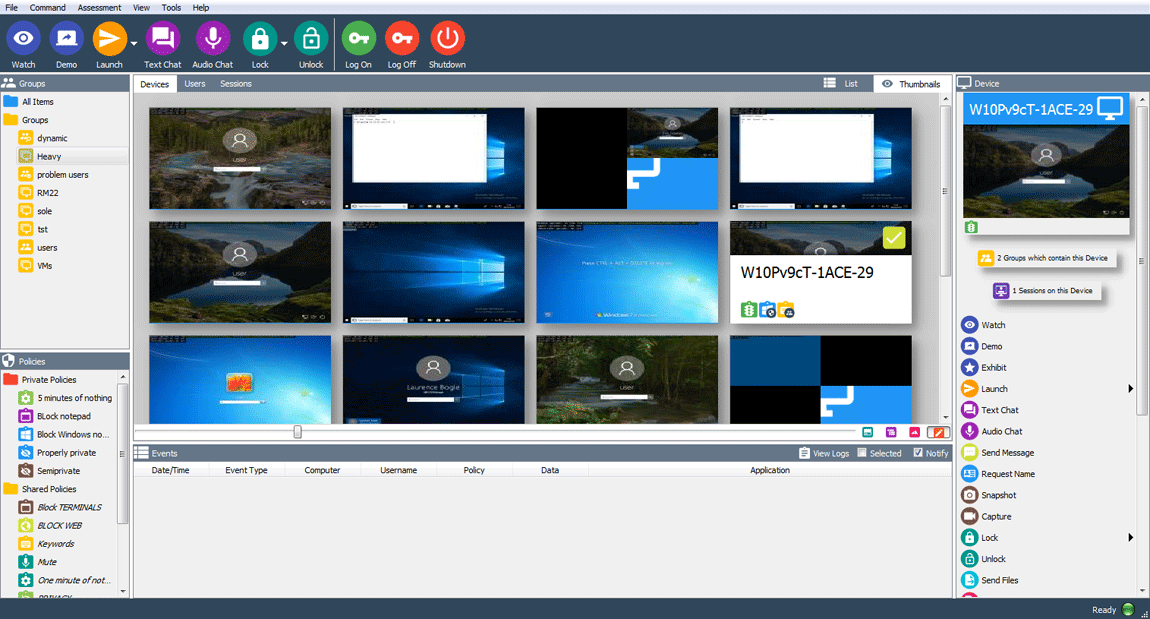Select the 'problem users' group in tree

click(62, 175)
